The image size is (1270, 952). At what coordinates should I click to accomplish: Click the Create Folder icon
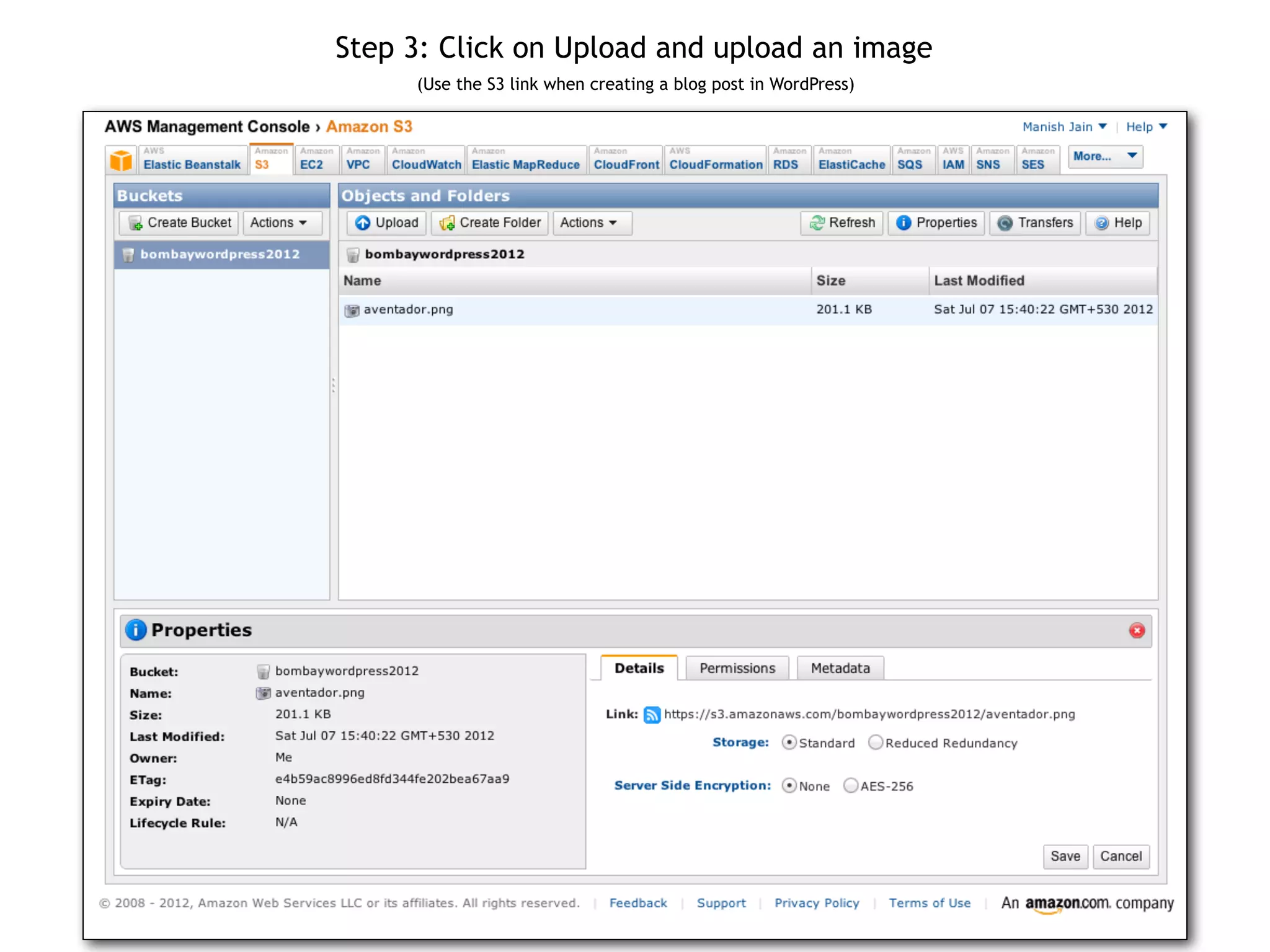(x=447, y=223)
